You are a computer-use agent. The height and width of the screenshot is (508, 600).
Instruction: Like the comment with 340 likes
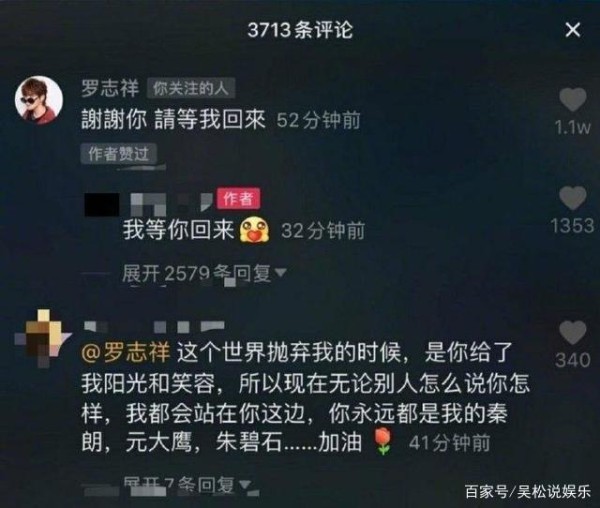(572, 332)
